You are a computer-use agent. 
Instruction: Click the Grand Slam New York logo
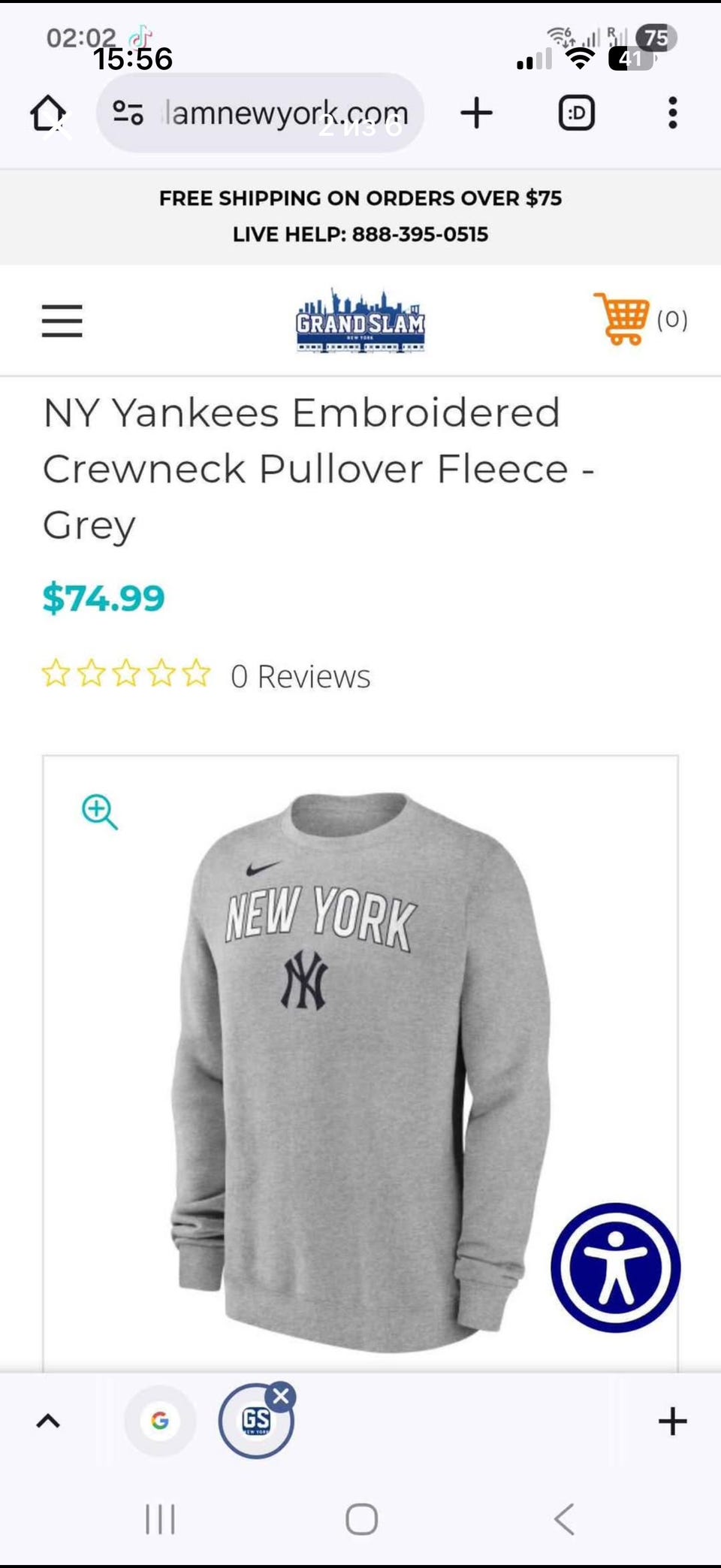[360, 321]
